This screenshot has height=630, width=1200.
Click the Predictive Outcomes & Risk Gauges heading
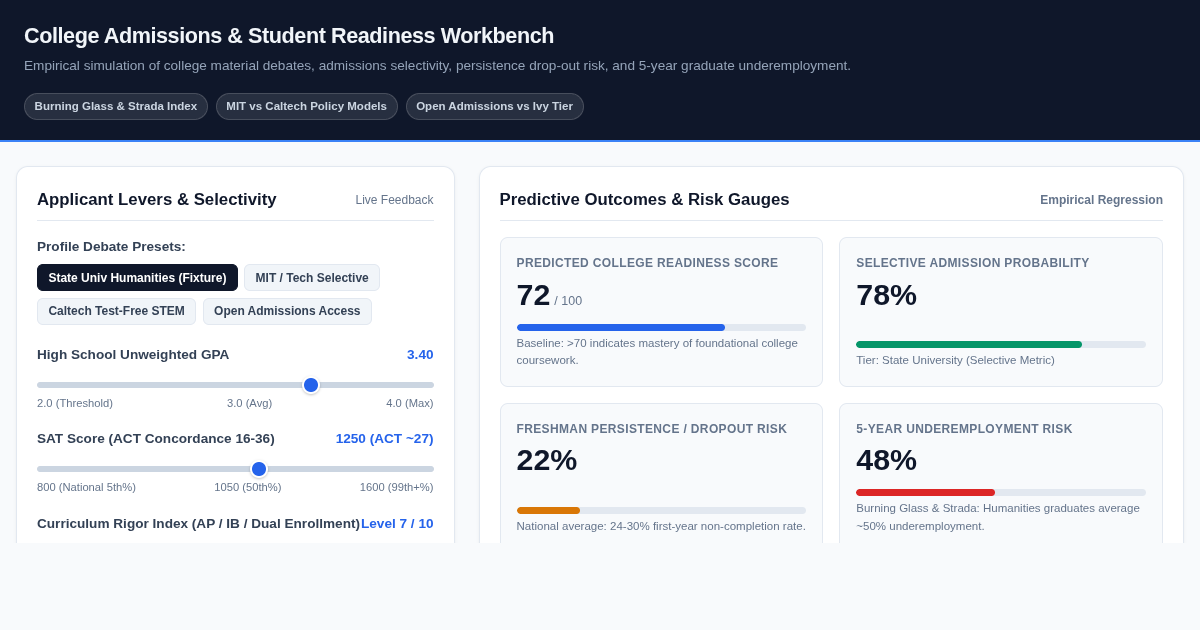645,200
